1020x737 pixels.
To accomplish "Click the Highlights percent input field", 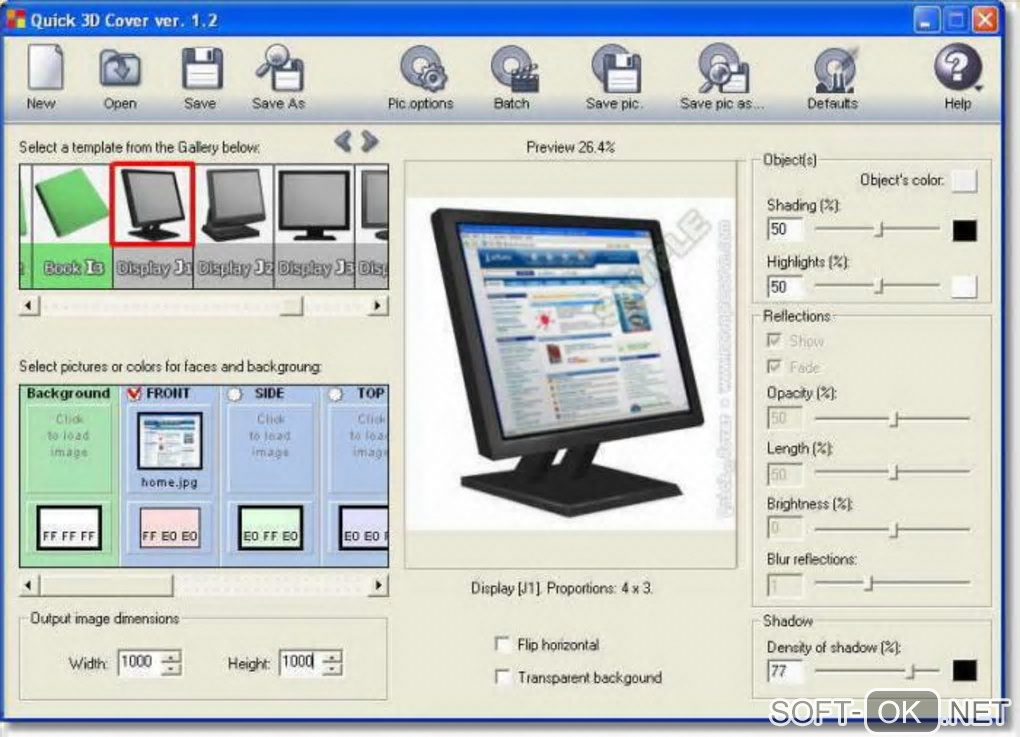I will pyautogui.click(x=785, y=286).
